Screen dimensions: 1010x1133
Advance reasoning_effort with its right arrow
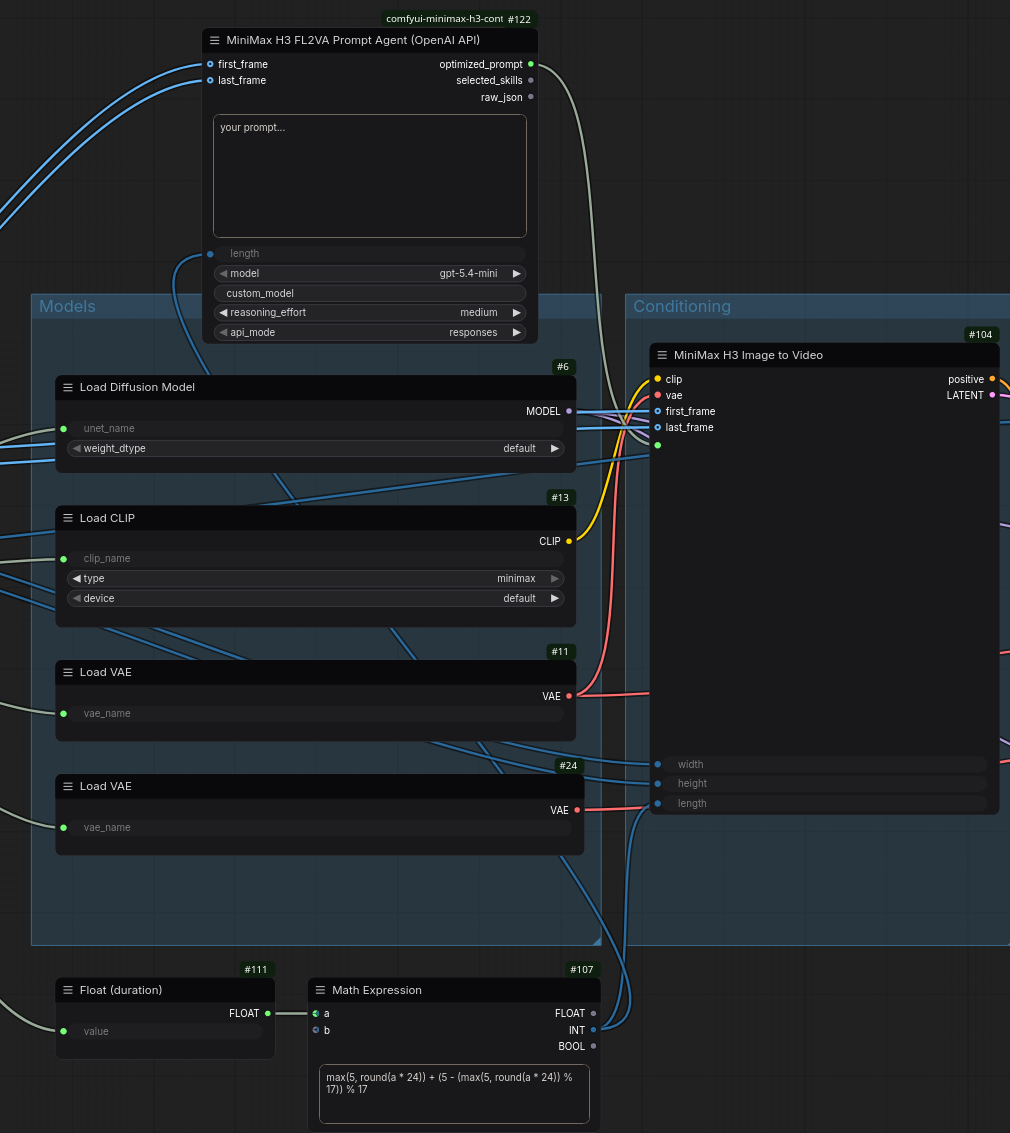[x=517, y=312]
